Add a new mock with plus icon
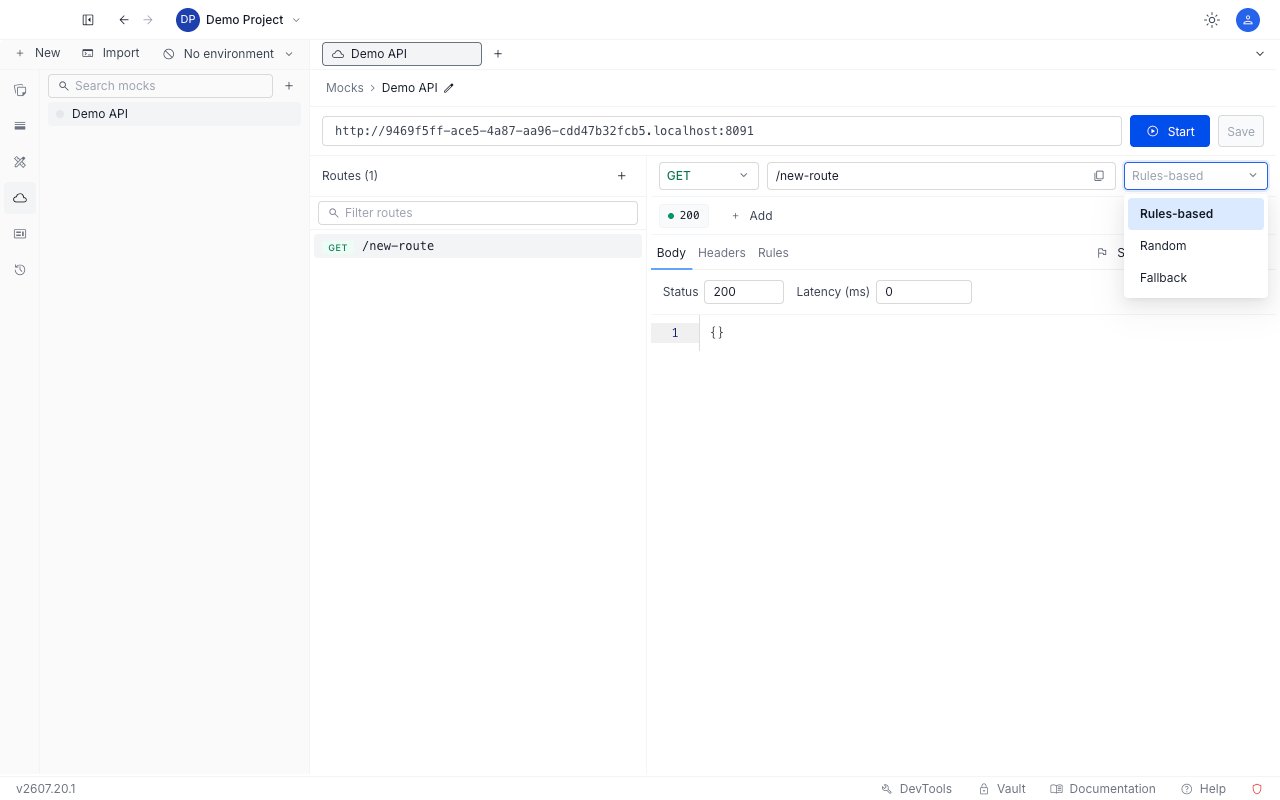 coord(289,86)
